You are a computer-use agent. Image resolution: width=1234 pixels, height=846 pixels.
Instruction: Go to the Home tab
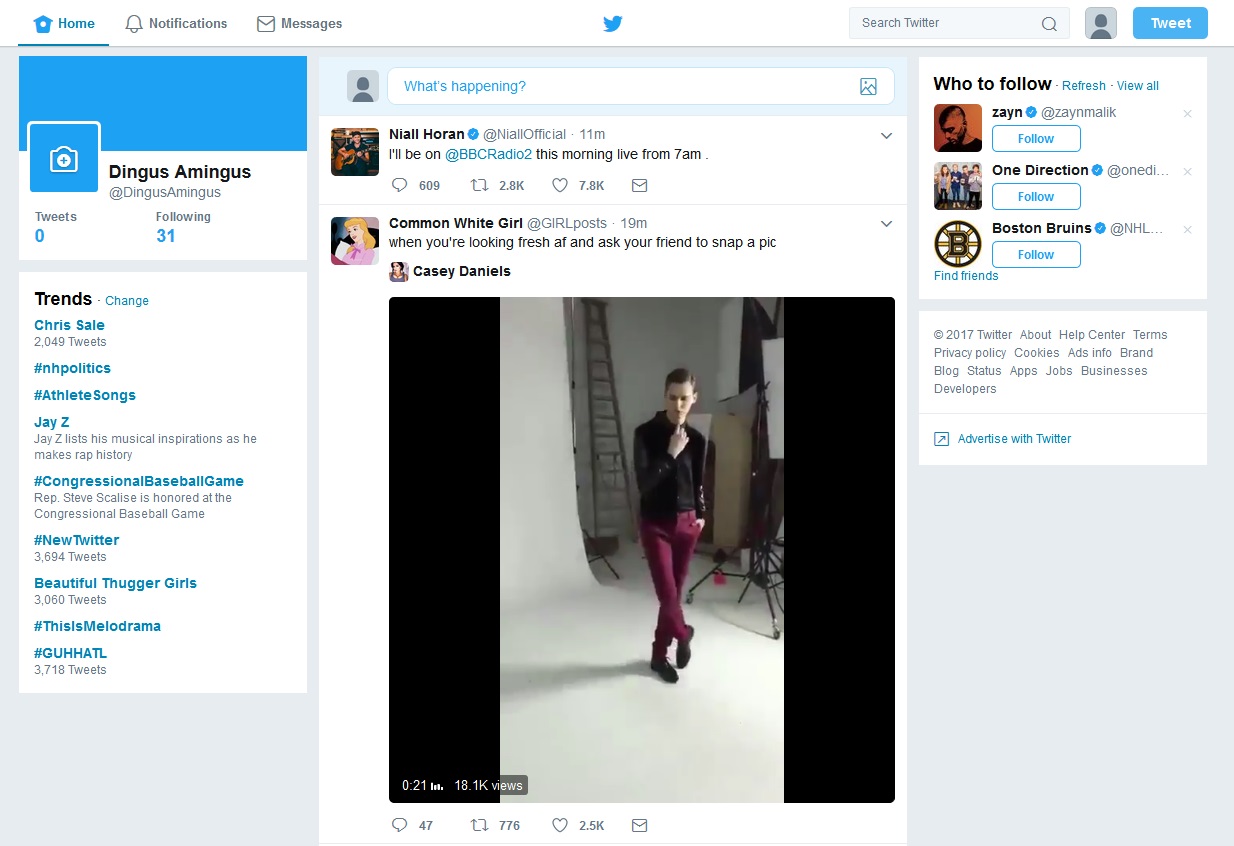(x=65, y=23)
